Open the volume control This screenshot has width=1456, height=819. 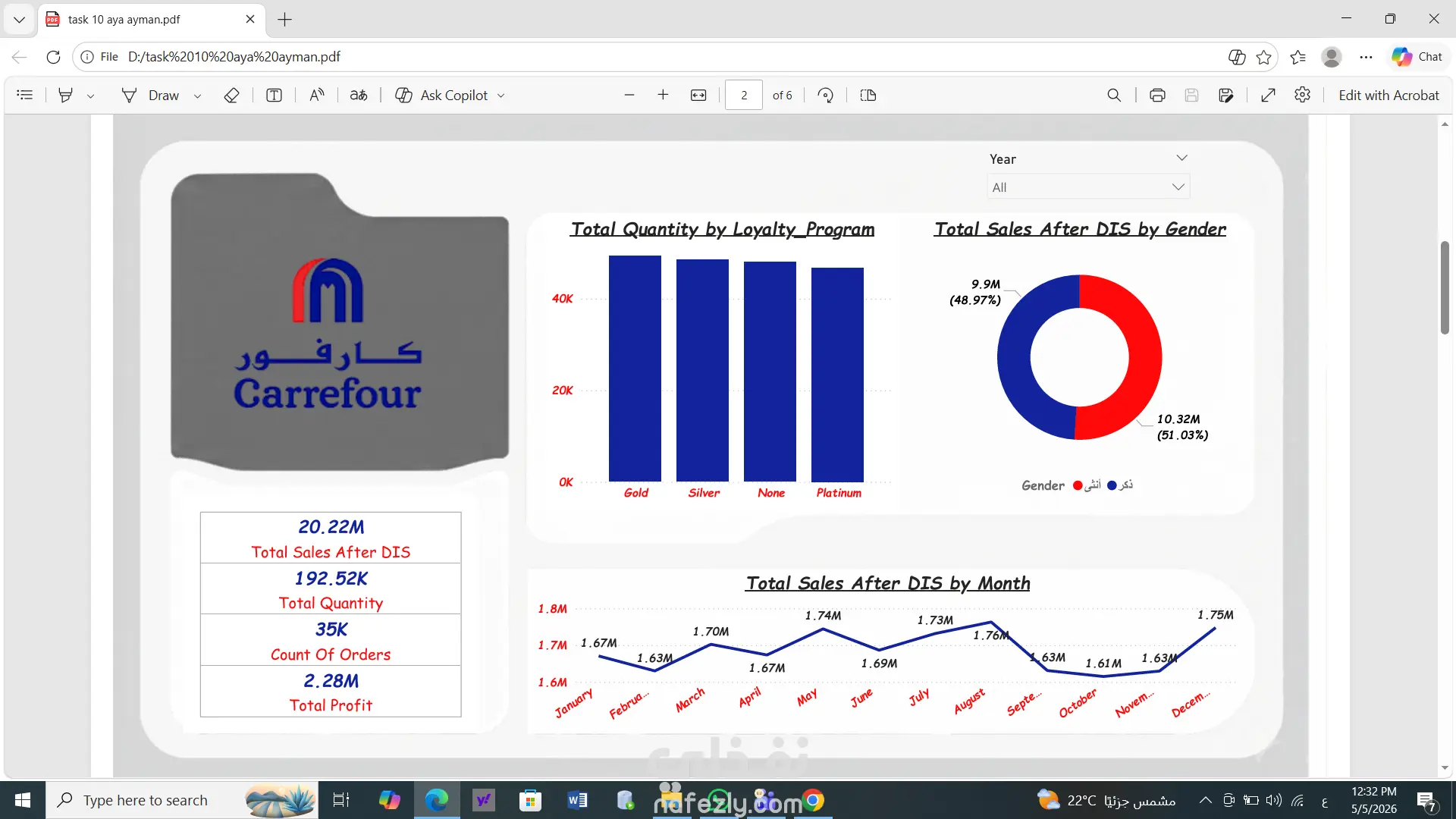(x=1274, y=800)
